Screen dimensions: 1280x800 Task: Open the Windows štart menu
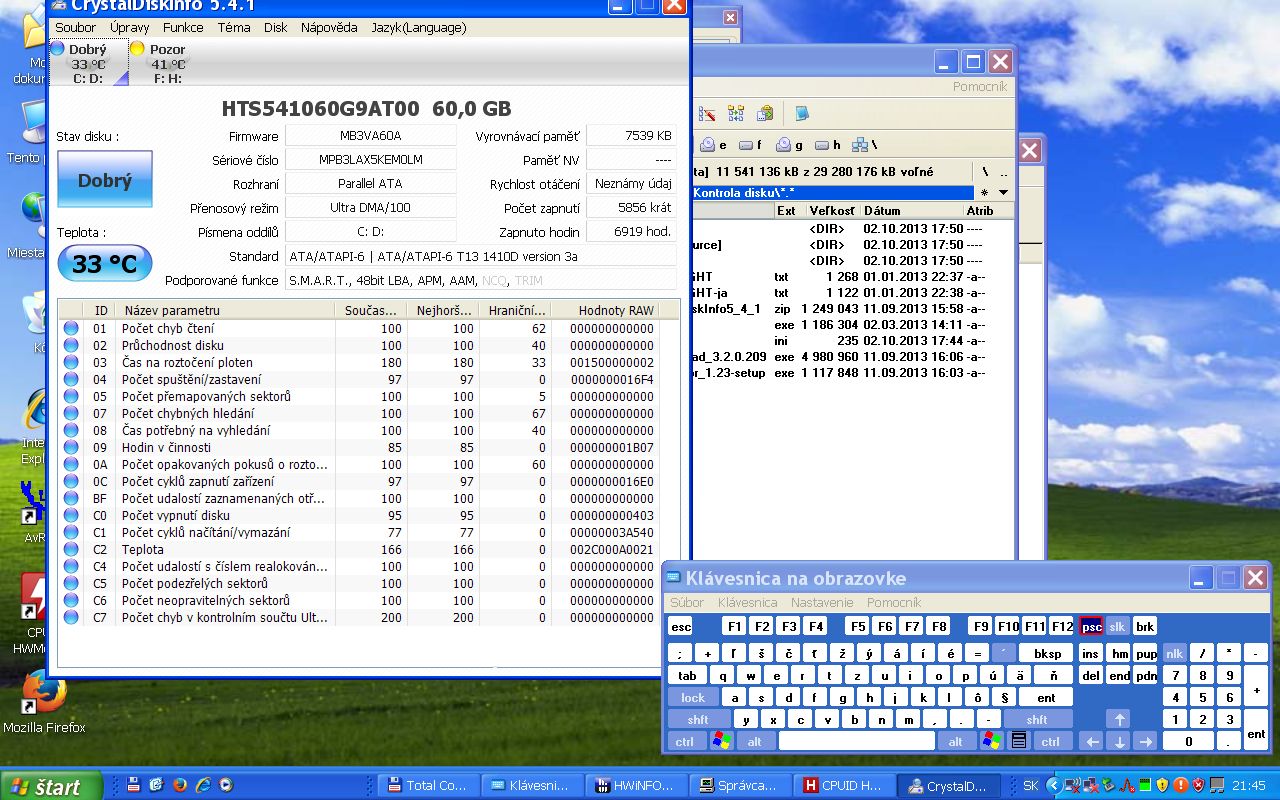click(52, 786)
